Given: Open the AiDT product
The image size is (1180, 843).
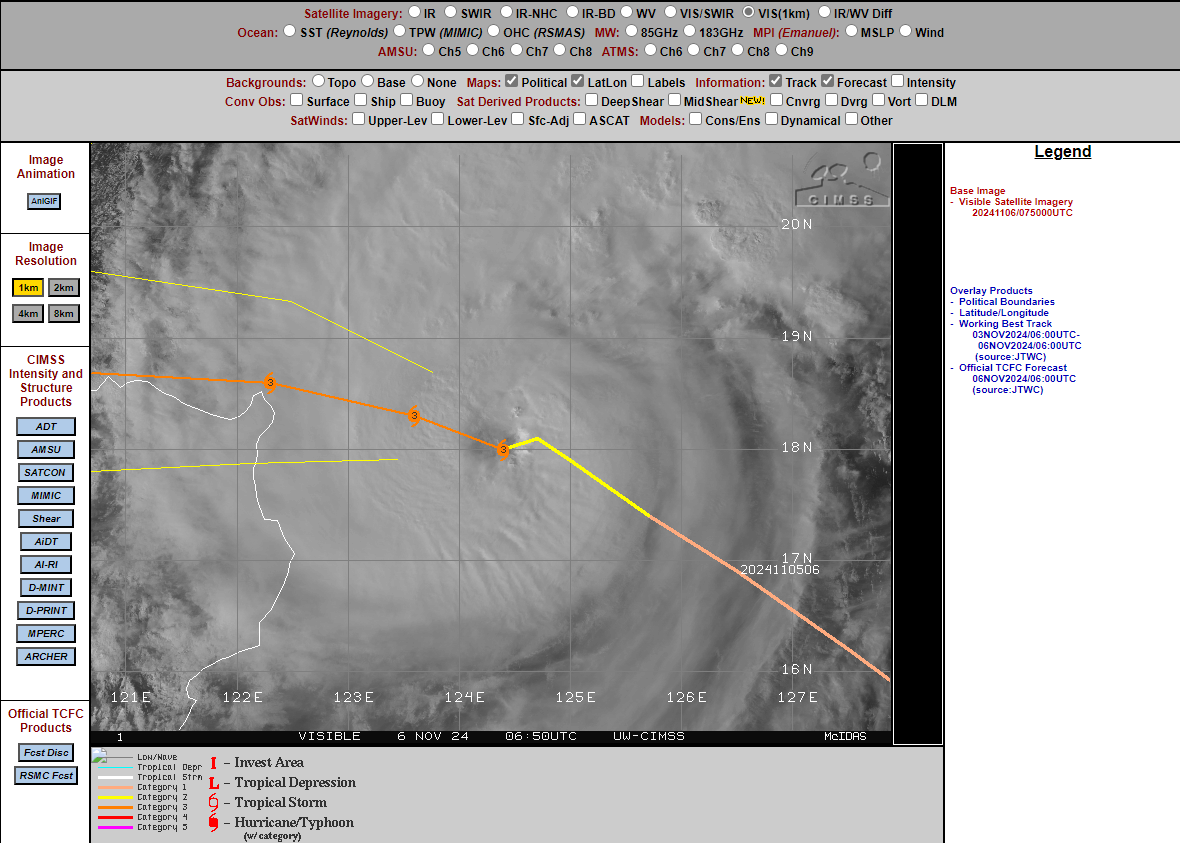Looking at the screenshot, I should click(46, 541).
